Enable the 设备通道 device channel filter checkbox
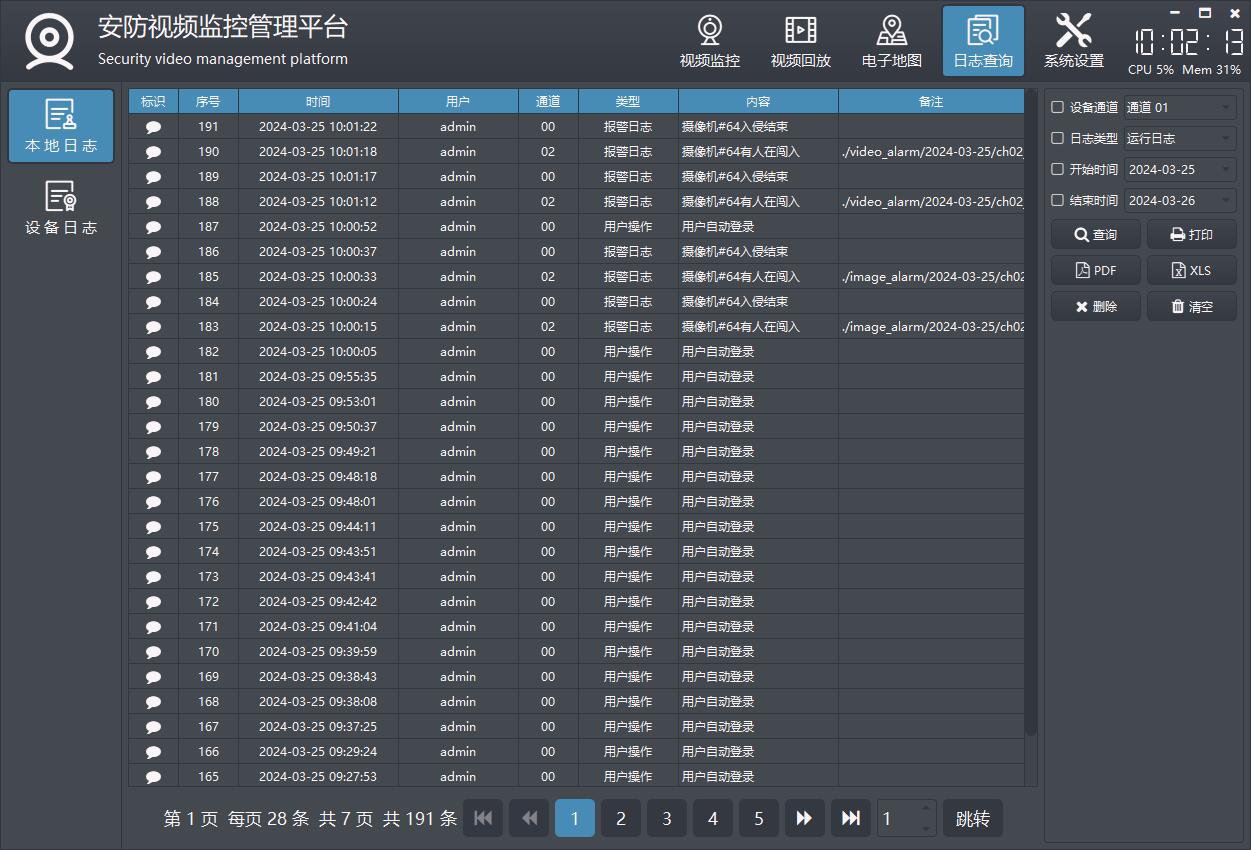 1058,107
